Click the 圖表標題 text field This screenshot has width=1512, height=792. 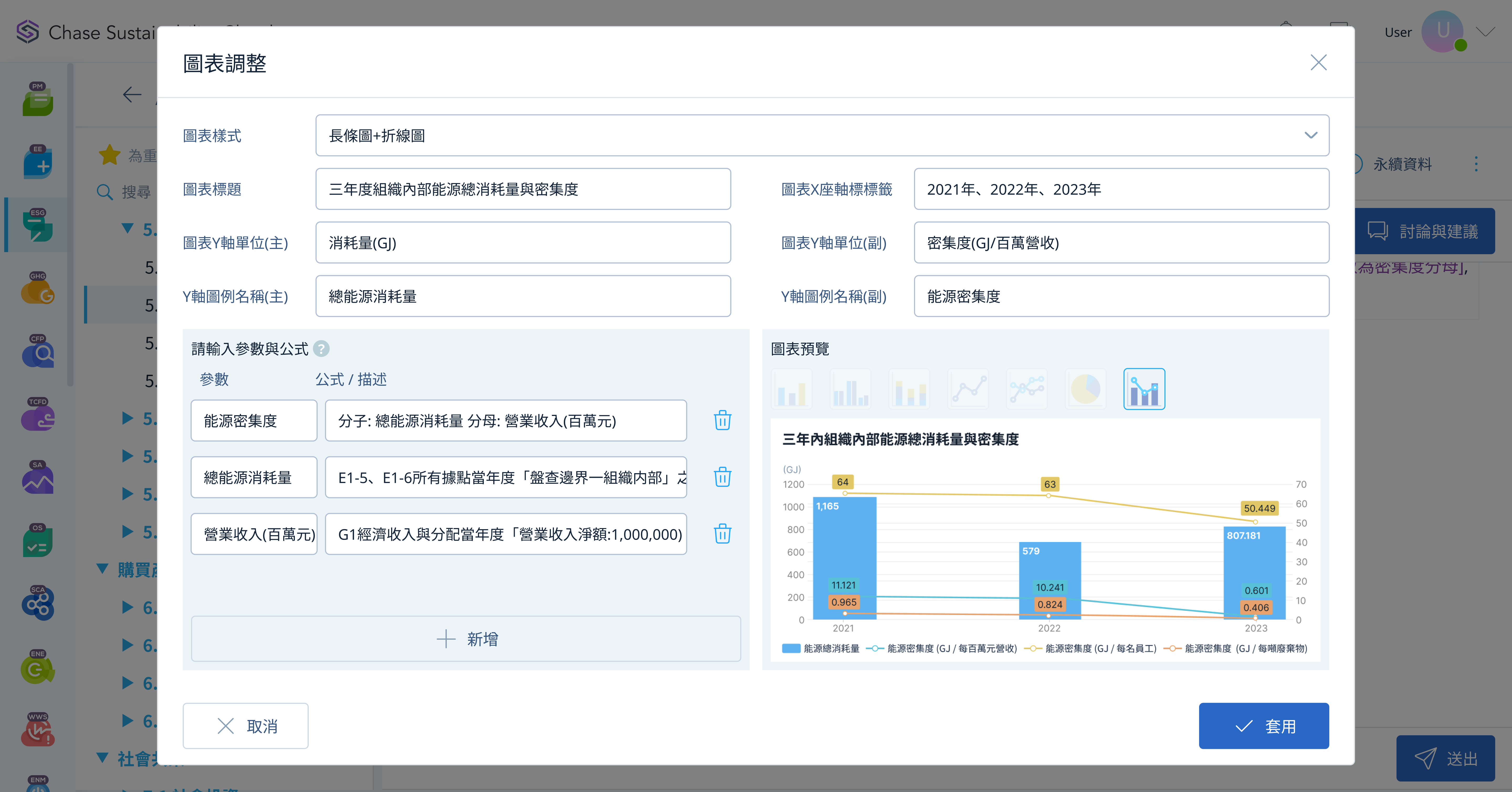click(522, 189)
